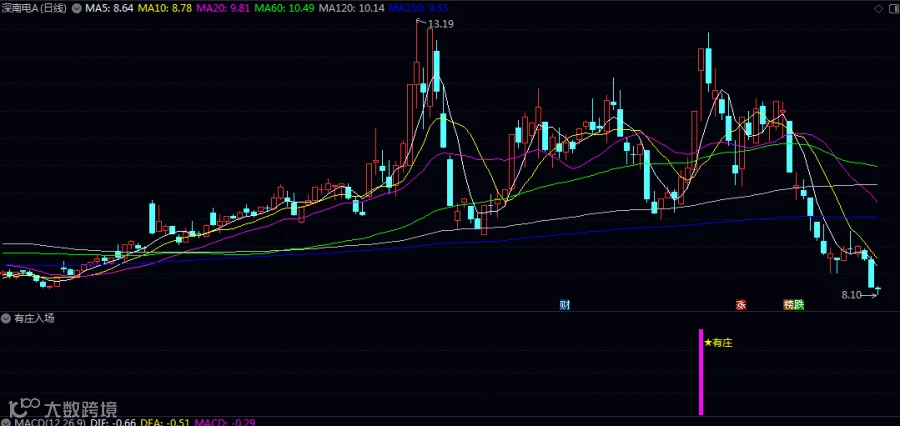Collapse the 有庄入场 indicator panel arrow

coord(6,318)
